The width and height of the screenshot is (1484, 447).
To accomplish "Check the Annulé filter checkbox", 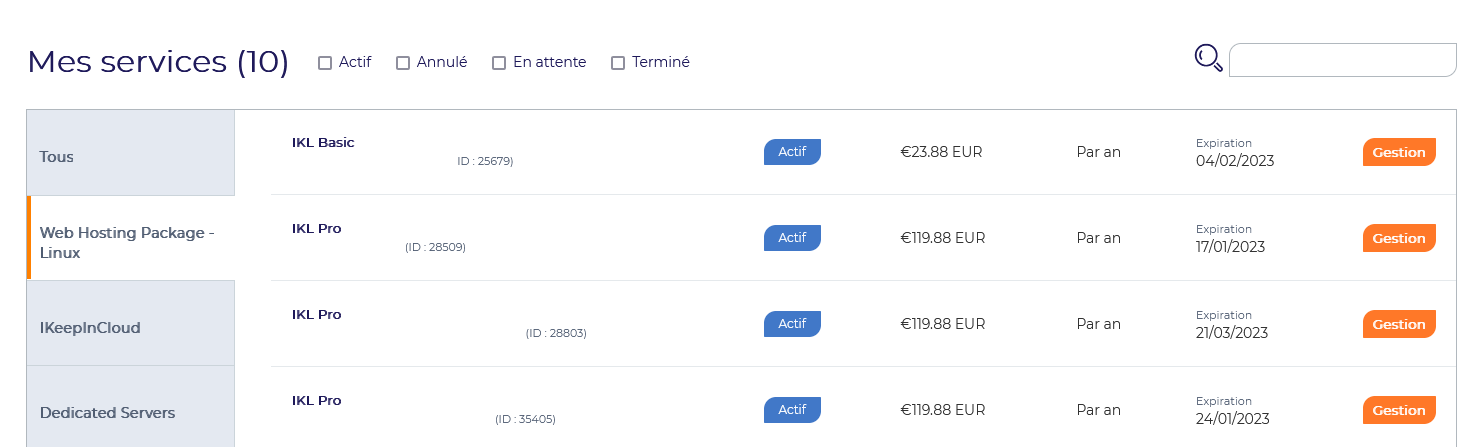I will (403, 63).
